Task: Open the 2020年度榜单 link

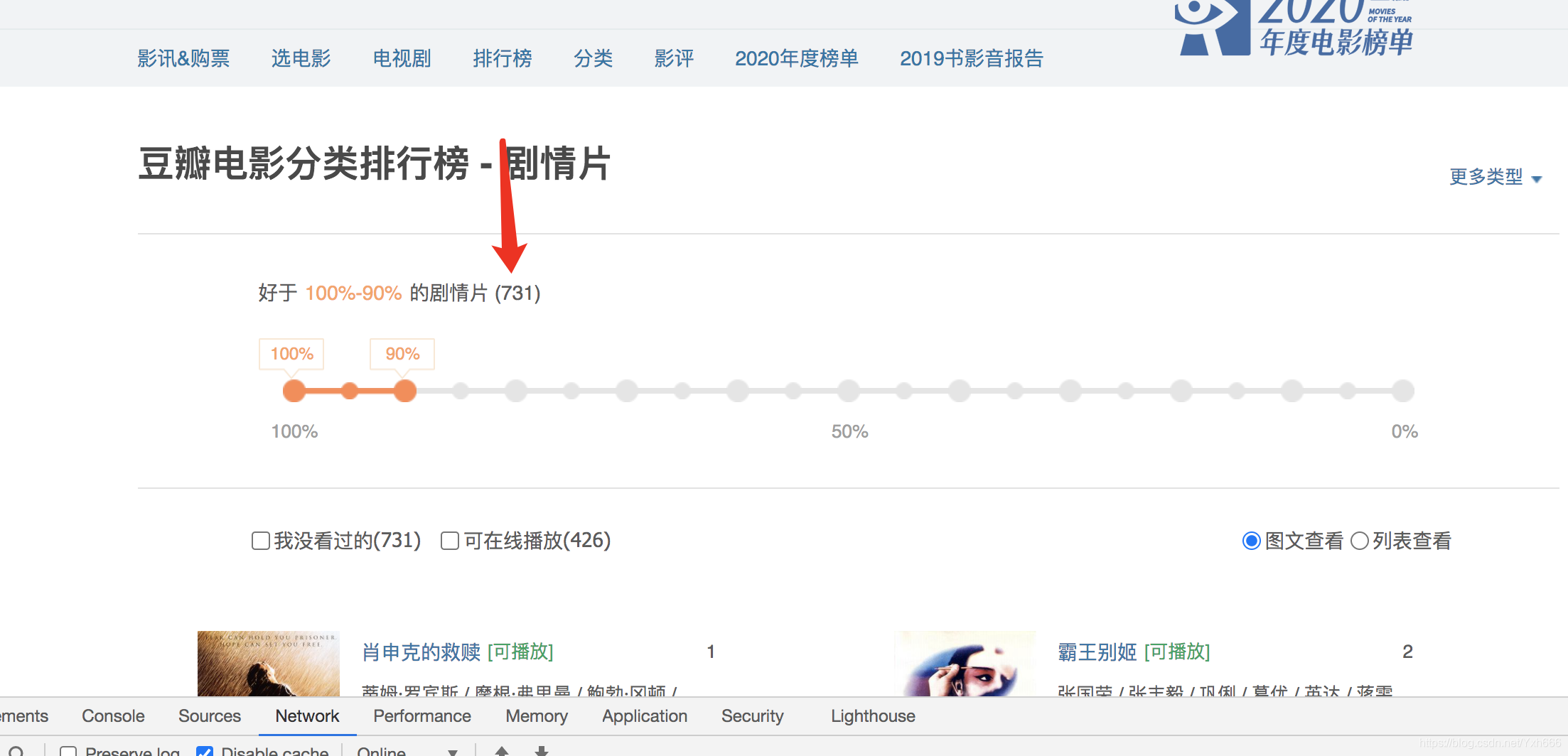Action: coord(797,58)
